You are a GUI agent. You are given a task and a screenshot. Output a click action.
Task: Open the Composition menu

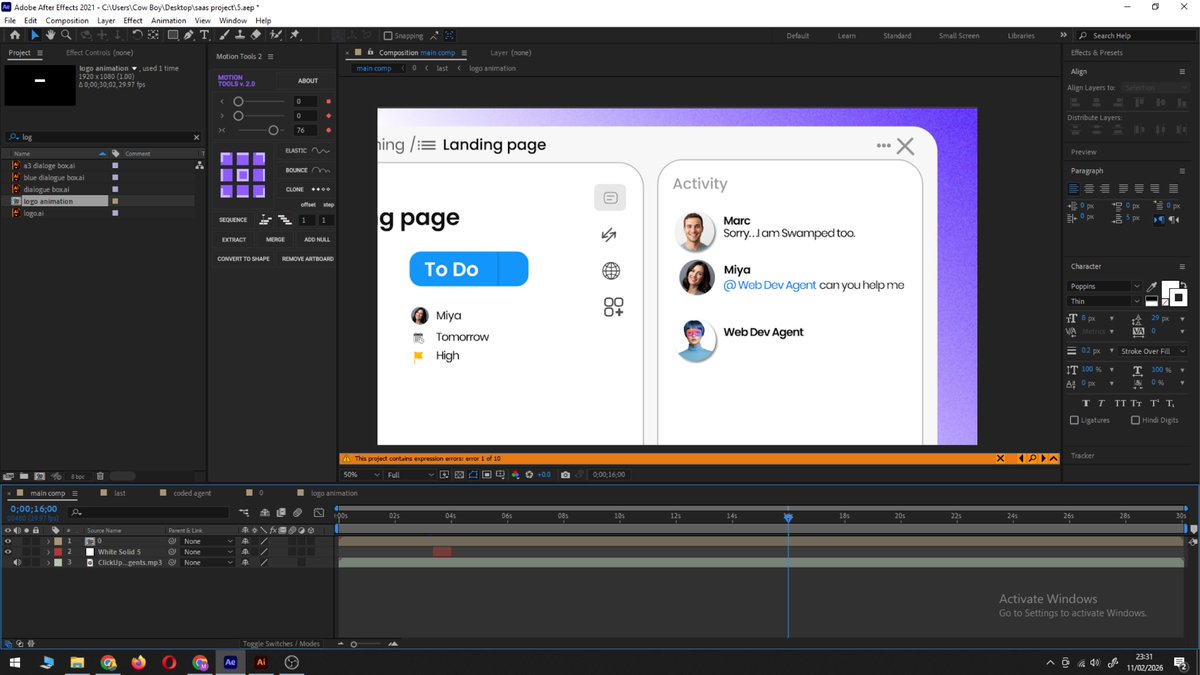tap(67, 20)
